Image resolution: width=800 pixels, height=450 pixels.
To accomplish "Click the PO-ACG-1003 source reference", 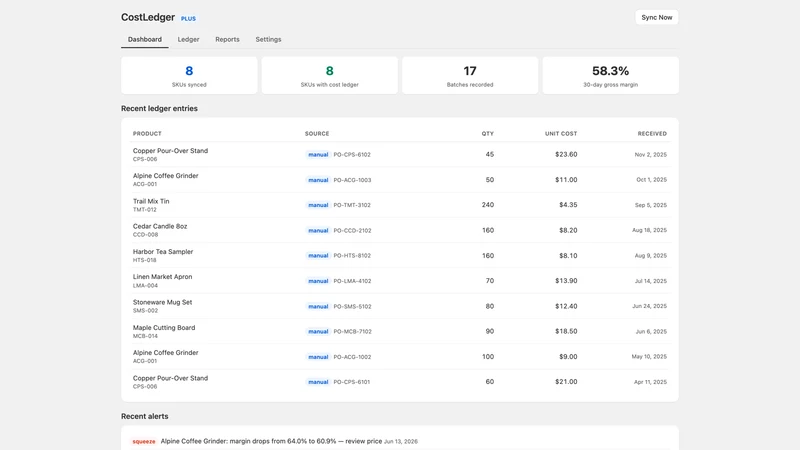I will pos(352,180).
